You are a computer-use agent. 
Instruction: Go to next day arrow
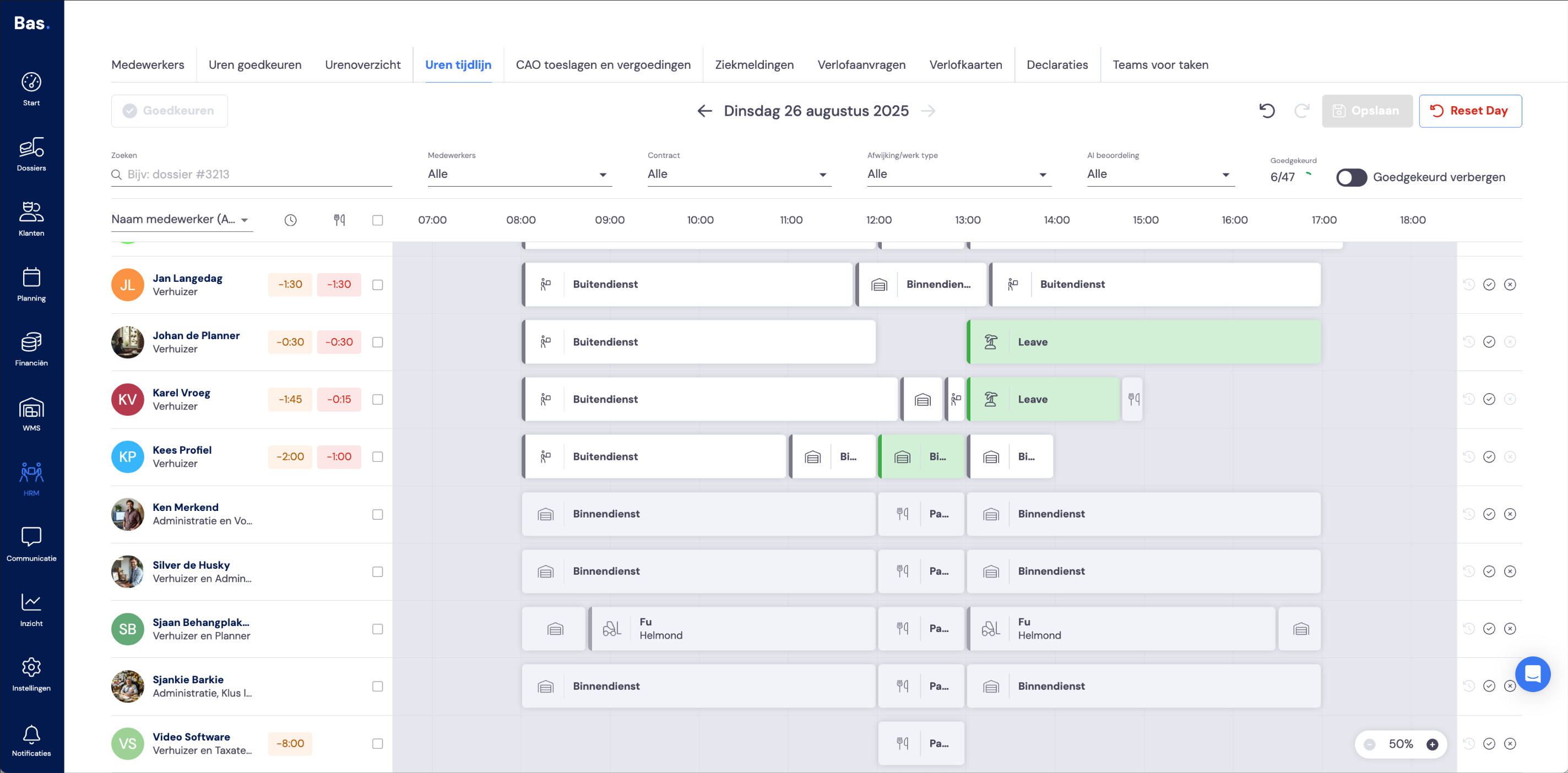[x=927, y=111]
